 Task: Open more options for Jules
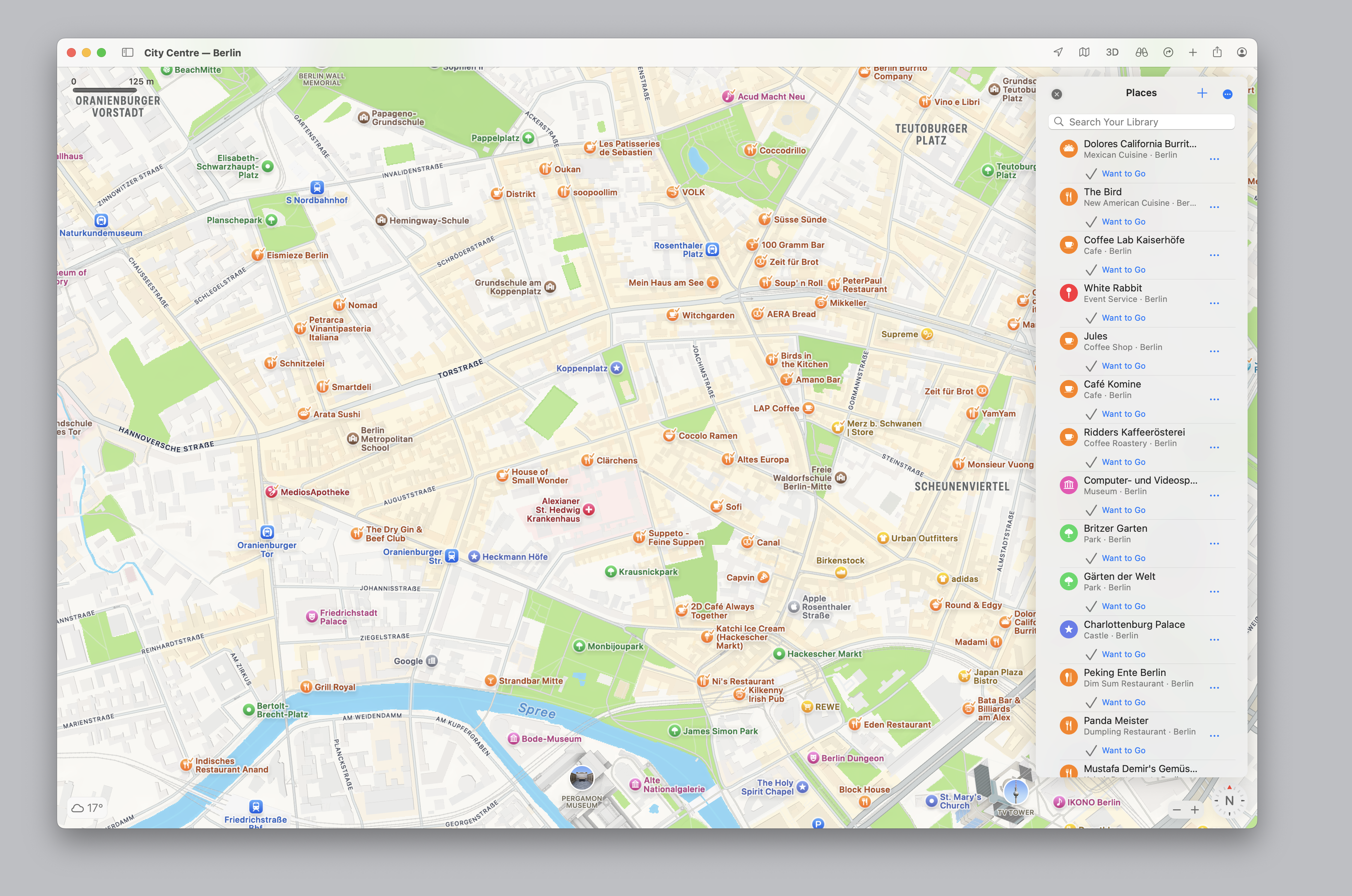[1214, 351]
